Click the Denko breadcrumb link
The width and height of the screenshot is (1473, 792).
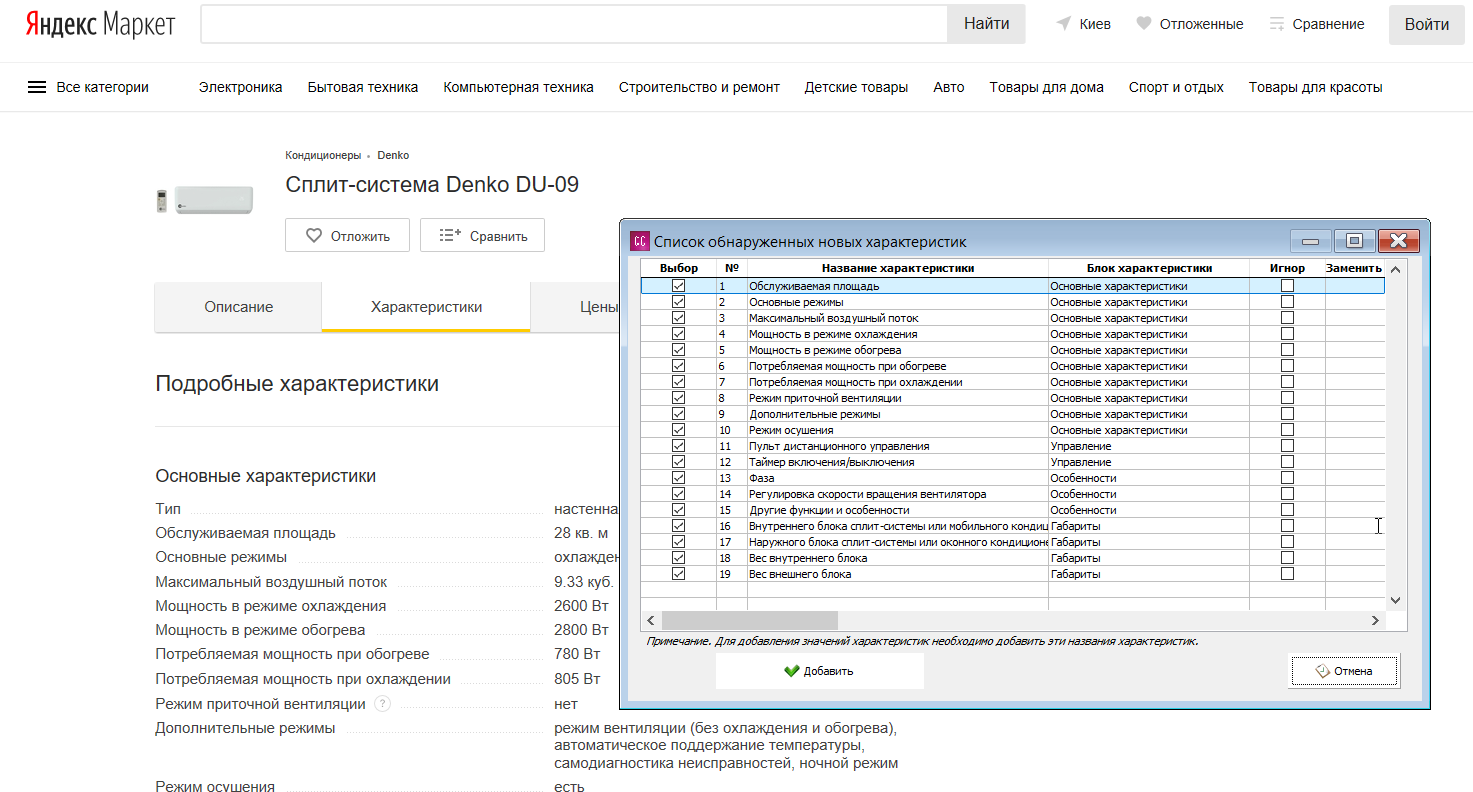coord(393,155)
